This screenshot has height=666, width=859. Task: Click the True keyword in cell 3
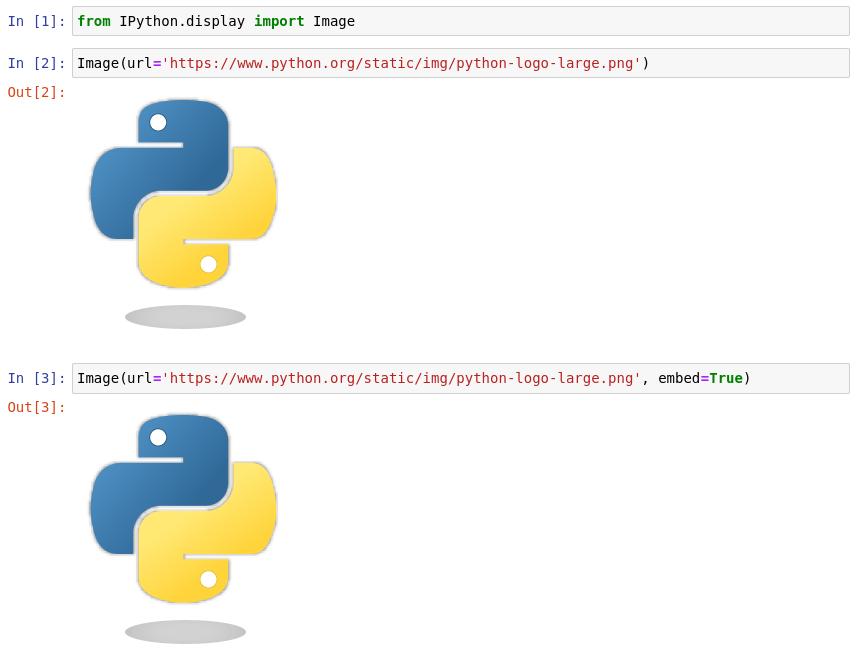coord(724,378)
